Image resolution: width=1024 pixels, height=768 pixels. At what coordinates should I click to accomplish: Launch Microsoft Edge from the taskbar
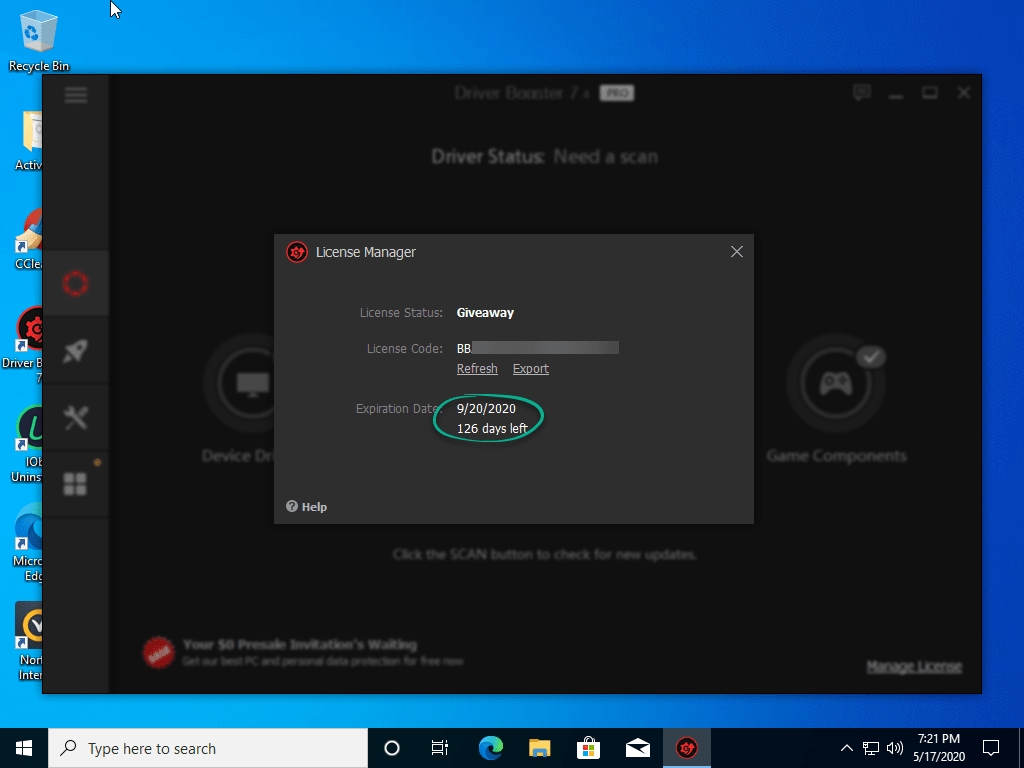tap(490, 748)
